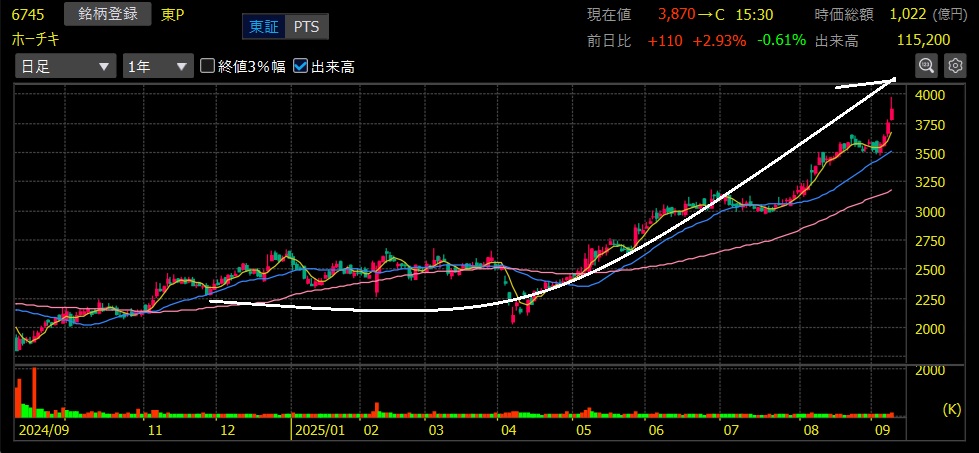979x453 pixels.
Task: Open the 1年 period dropdown
Action: (x=157, y=67)
